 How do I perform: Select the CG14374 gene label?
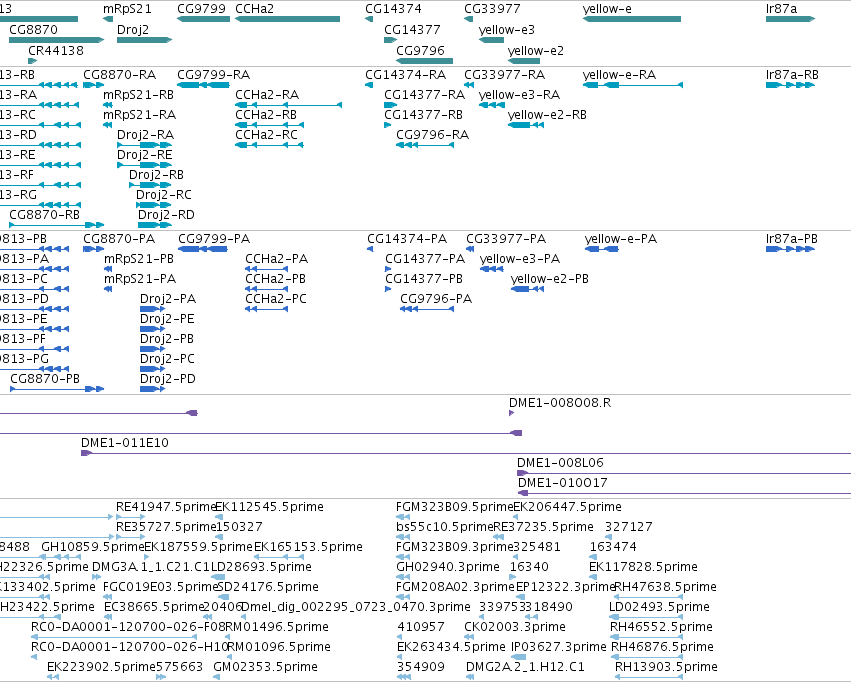coord(393,9)
